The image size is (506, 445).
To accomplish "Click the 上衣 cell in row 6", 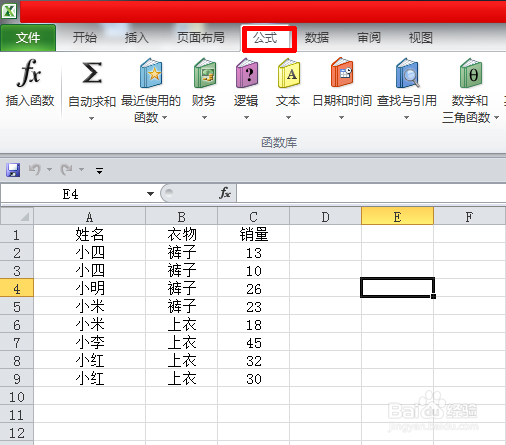I will [181, 325].
